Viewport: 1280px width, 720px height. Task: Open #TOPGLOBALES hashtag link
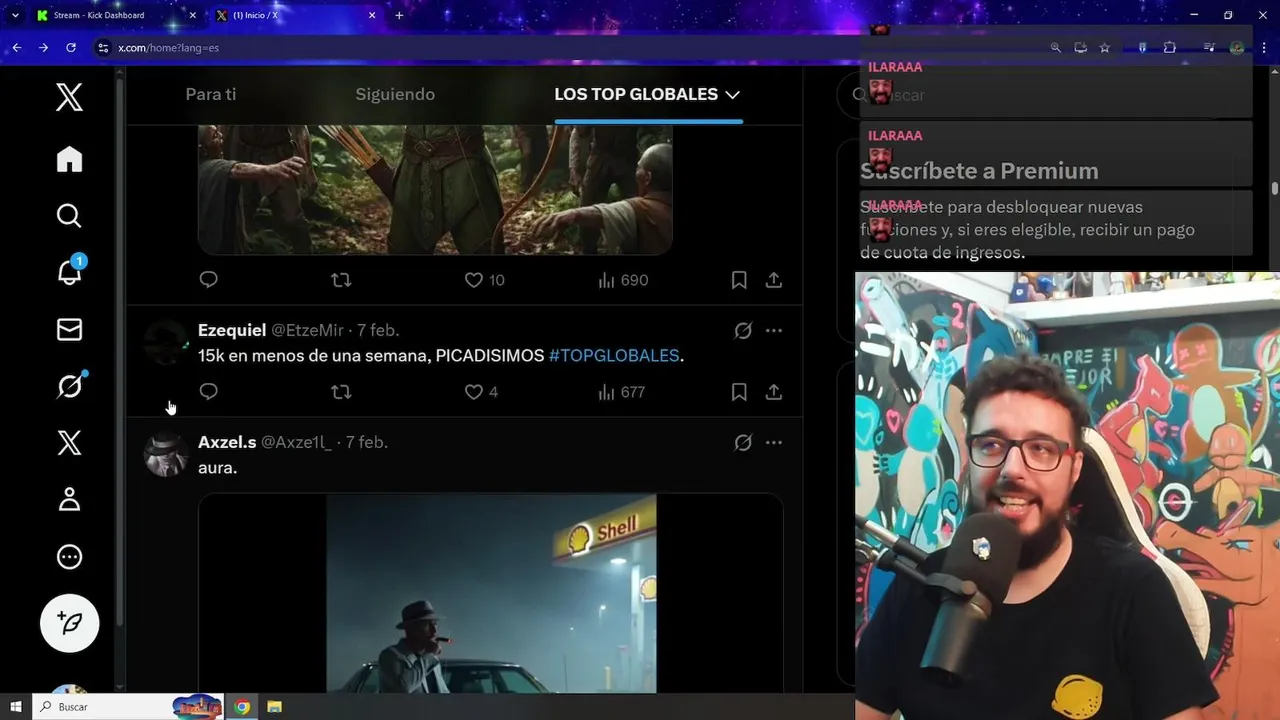click(614, 355)
